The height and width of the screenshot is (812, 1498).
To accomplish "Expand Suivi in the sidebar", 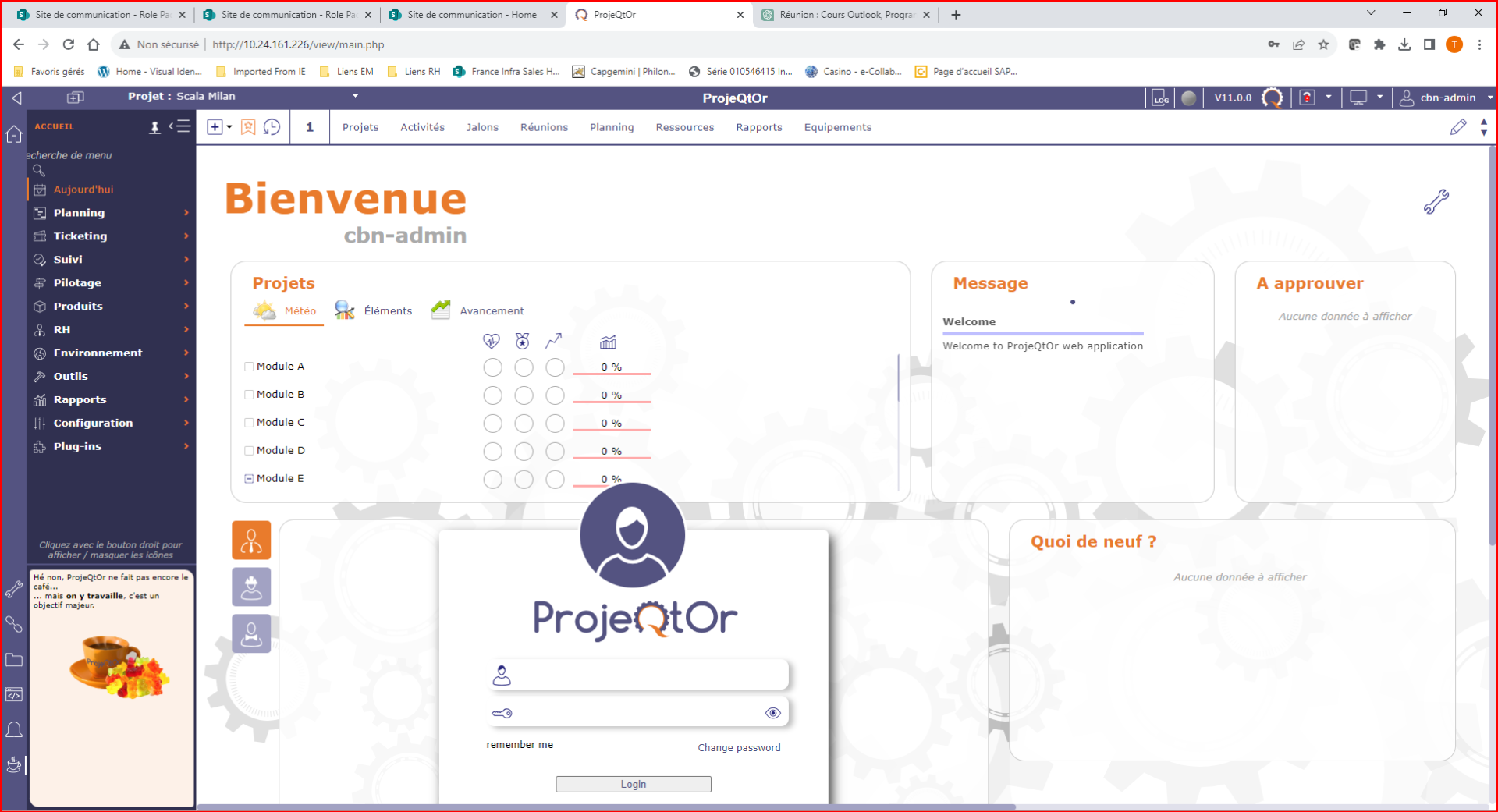I will (112, 259).
